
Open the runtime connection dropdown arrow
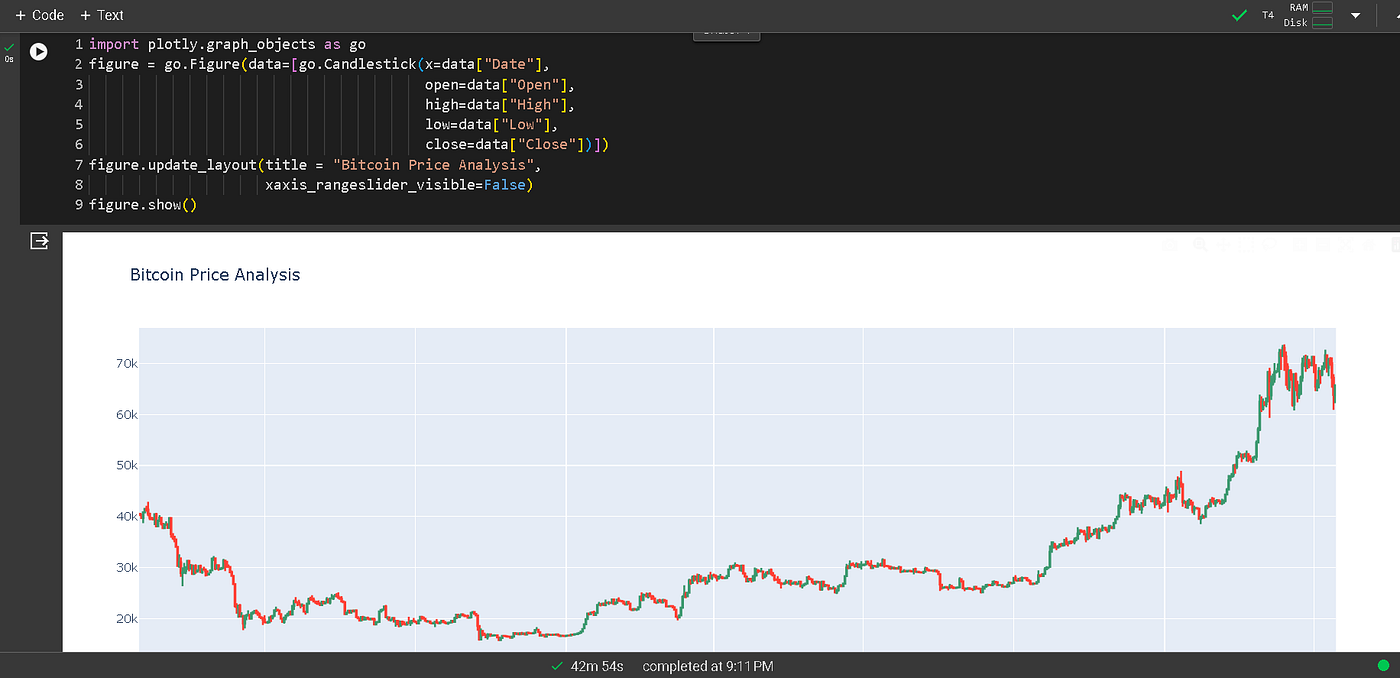click(1356, 16)
